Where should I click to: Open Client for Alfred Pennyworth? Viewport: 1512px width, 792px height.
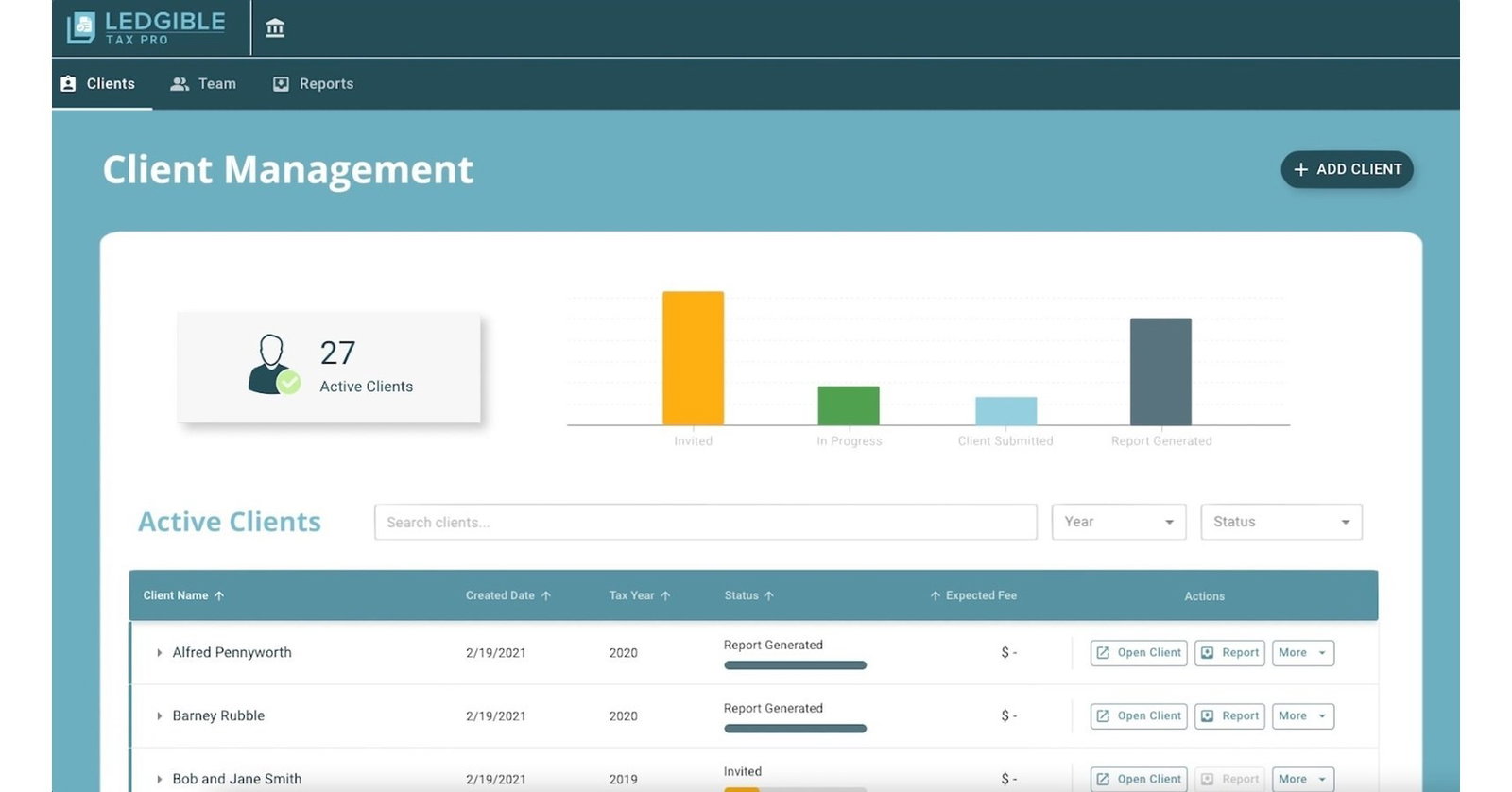click(1139, 652)
